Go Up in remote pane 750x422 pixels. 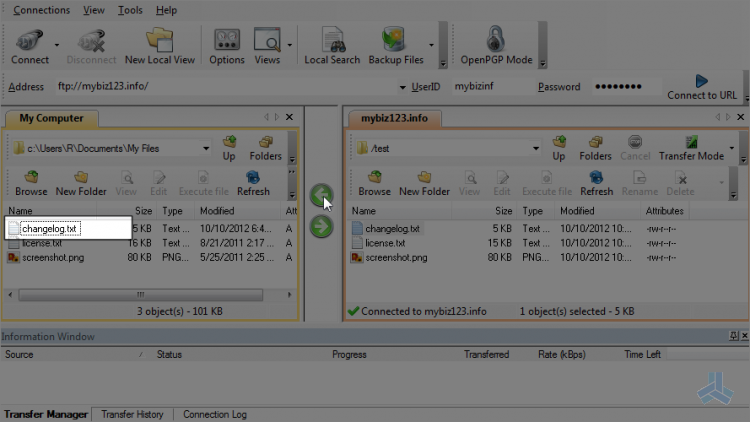pyautogui.click(x=559, y=148)
